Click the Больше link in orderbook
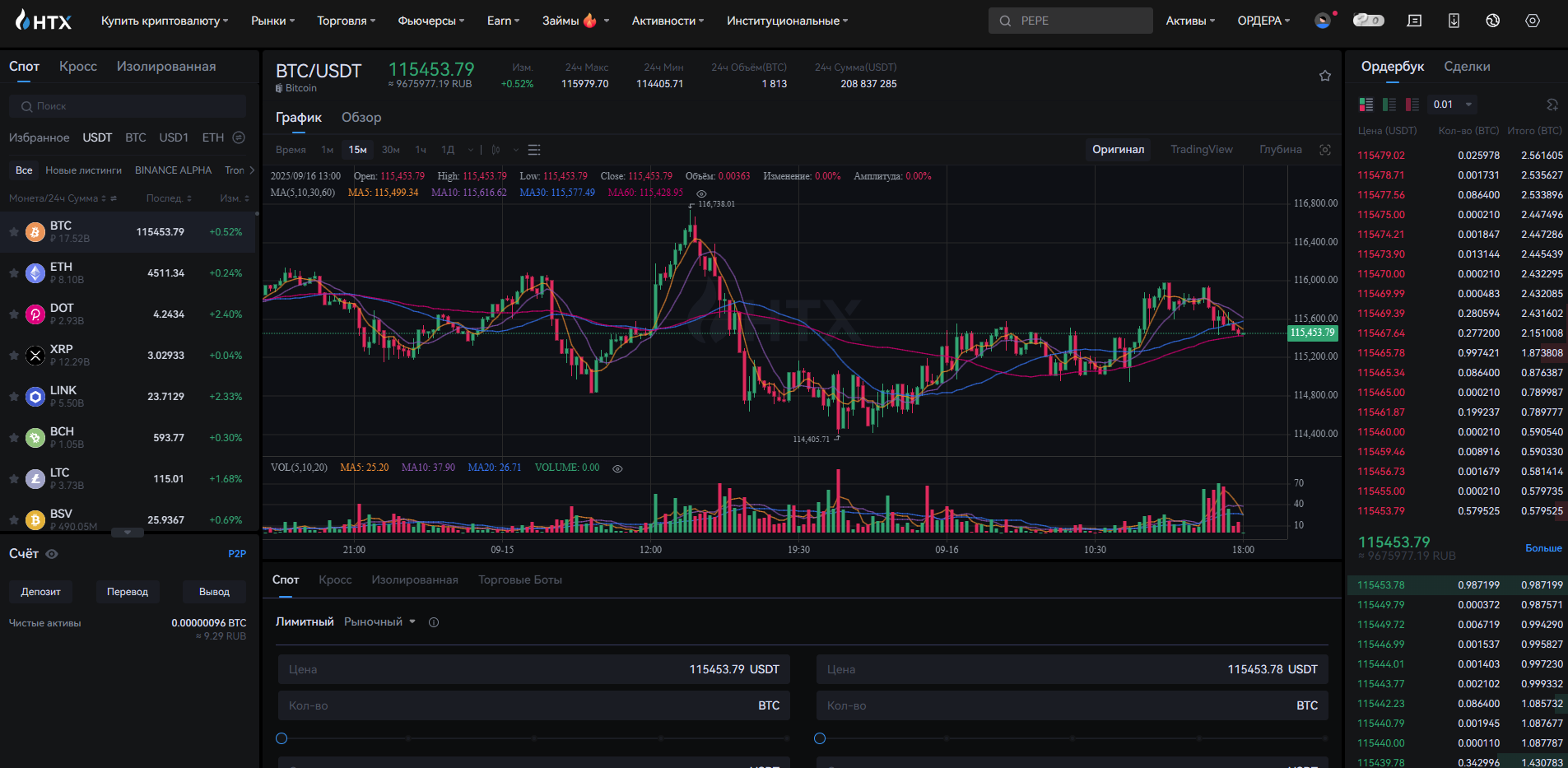 [1543, 548]
